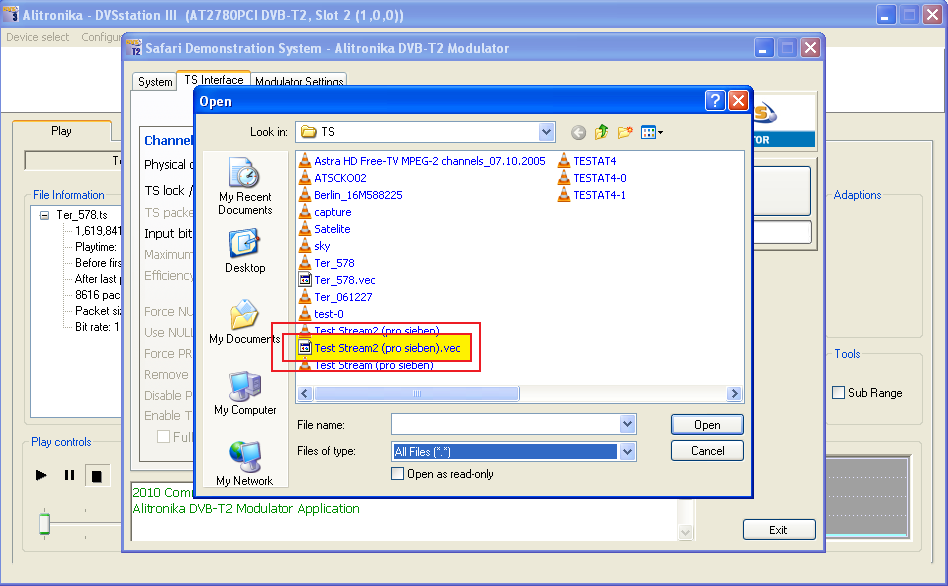Select the TESTAT4-0 file icon
Viewport: 948px width, 586px height.
pyautogui.click(x=564, y=178)
